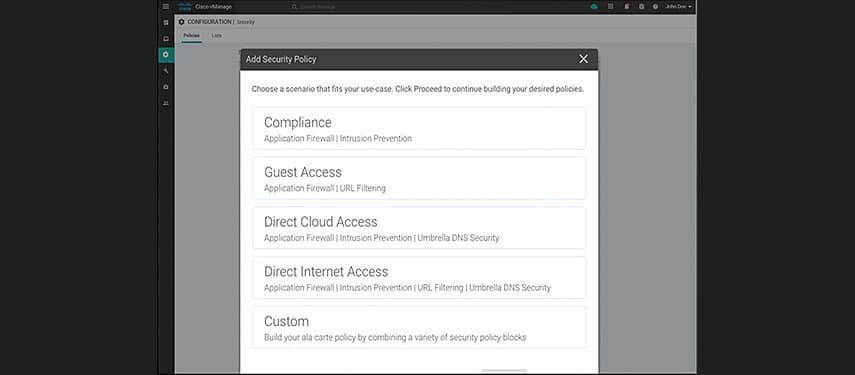Select the Direct Cloud Access scenario
855x375 pixels.
(419, 227)
